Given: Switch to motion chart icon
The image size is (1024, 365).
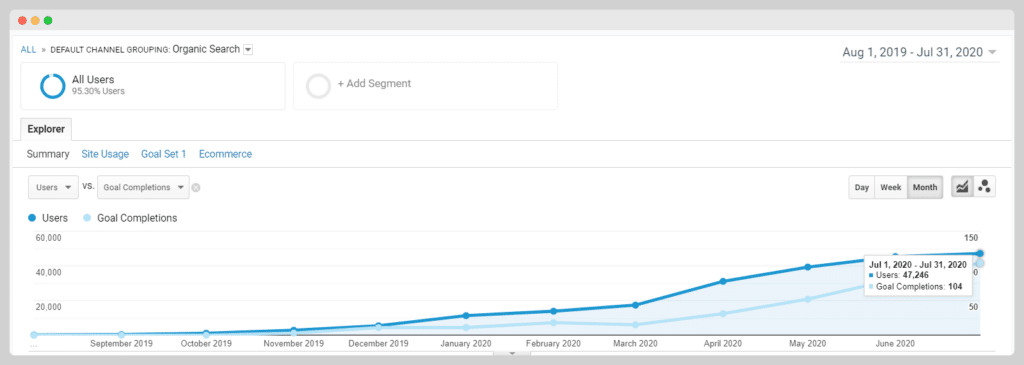Looking at the screenshot, I should (x=984, y=187).
